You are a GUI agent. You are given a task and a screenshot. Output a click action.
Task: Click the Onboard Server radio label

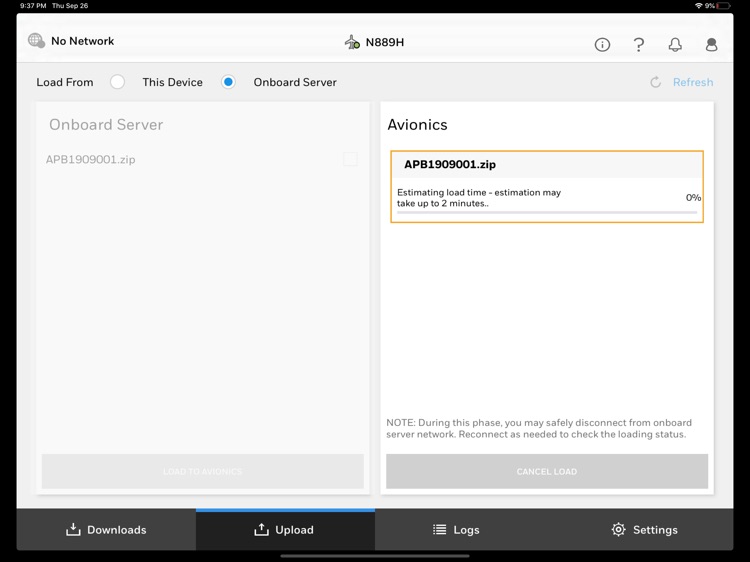(295, 82)
